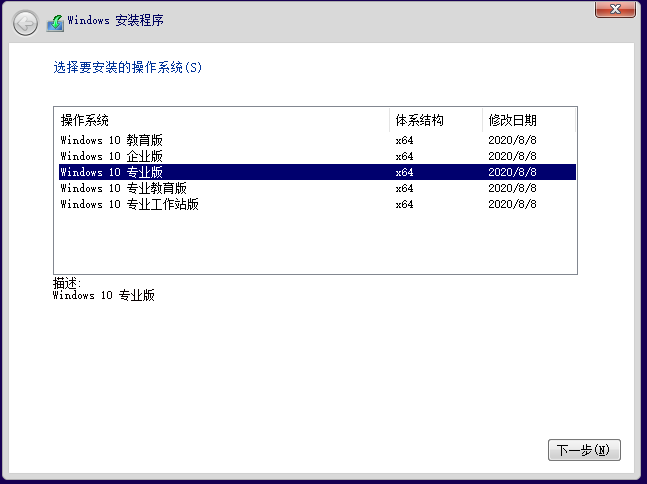Go back using the round arrow button
This screenshot has width=647, height=484.
pyautogui.click(x=25, y=23)
